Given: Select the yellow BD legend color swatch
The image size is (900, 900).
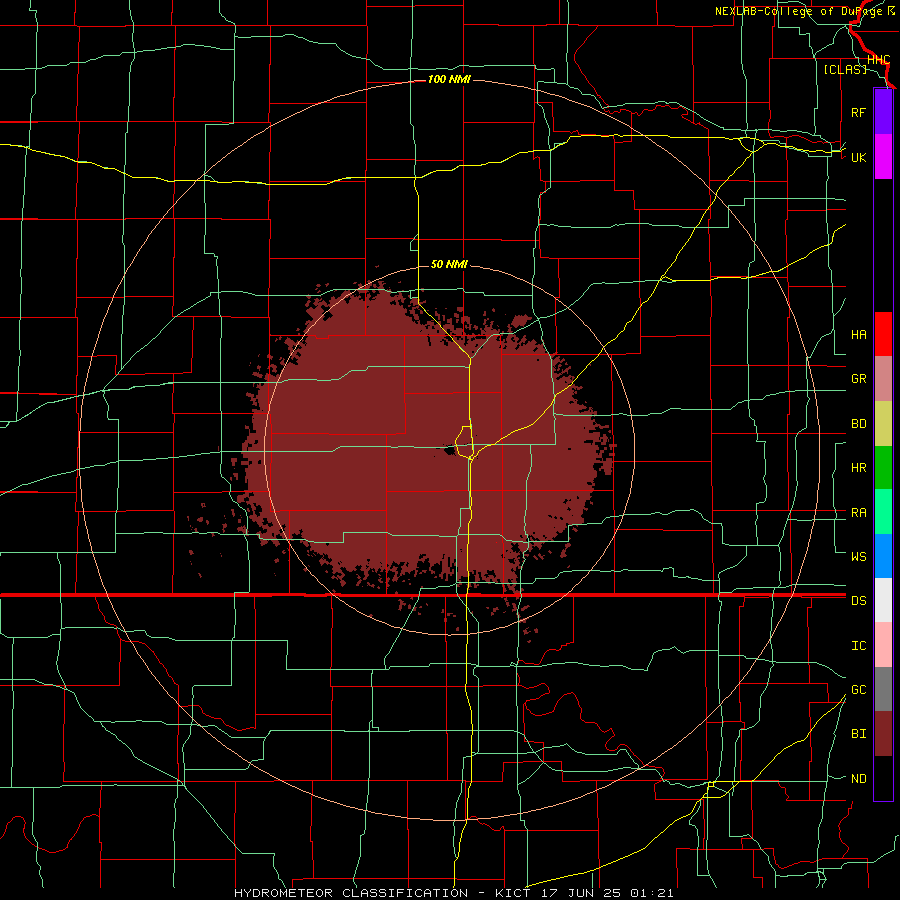Looking at the screenshot, I should tap(883, 424).
